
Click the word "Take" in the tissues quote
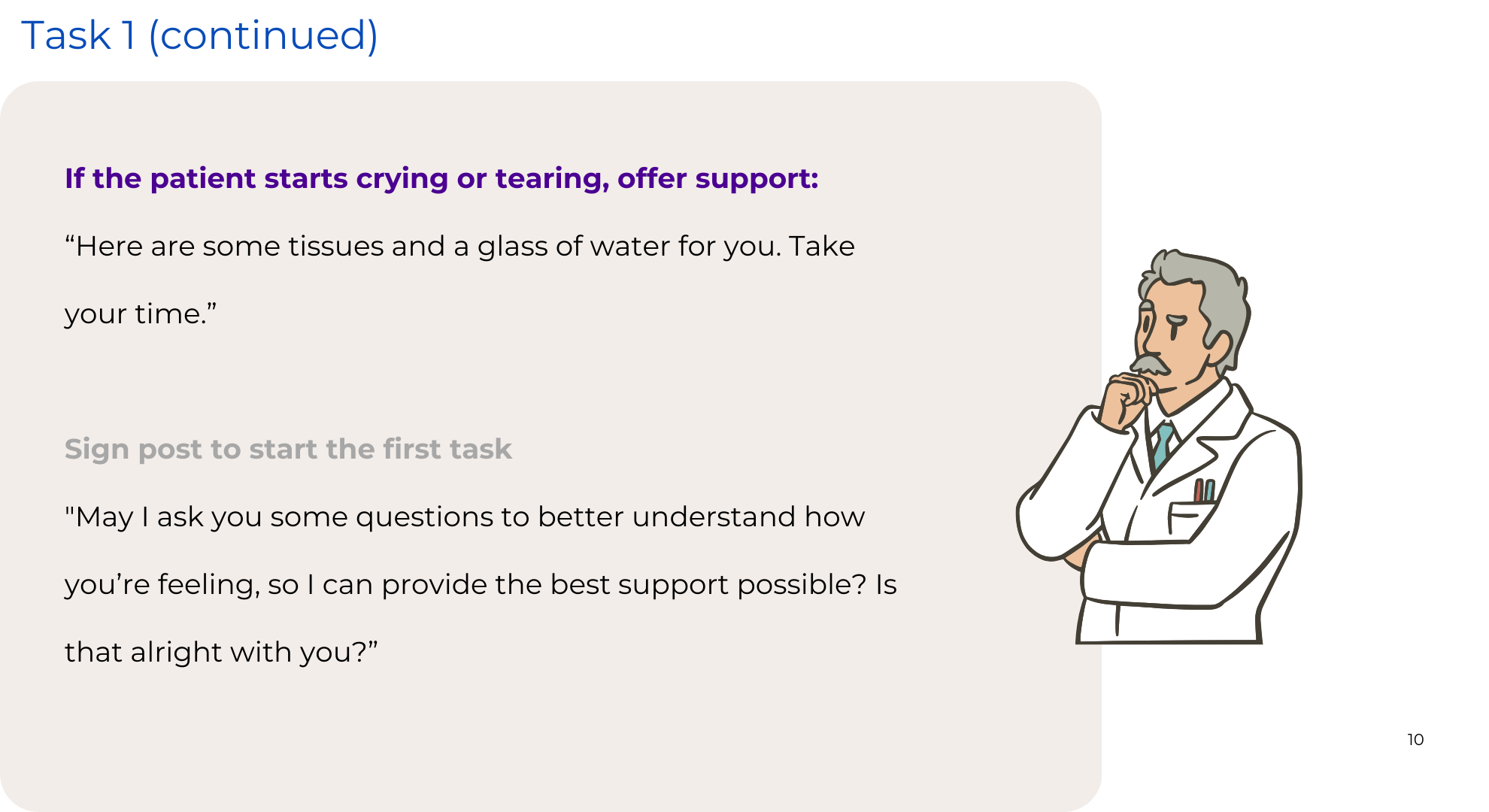822,247
